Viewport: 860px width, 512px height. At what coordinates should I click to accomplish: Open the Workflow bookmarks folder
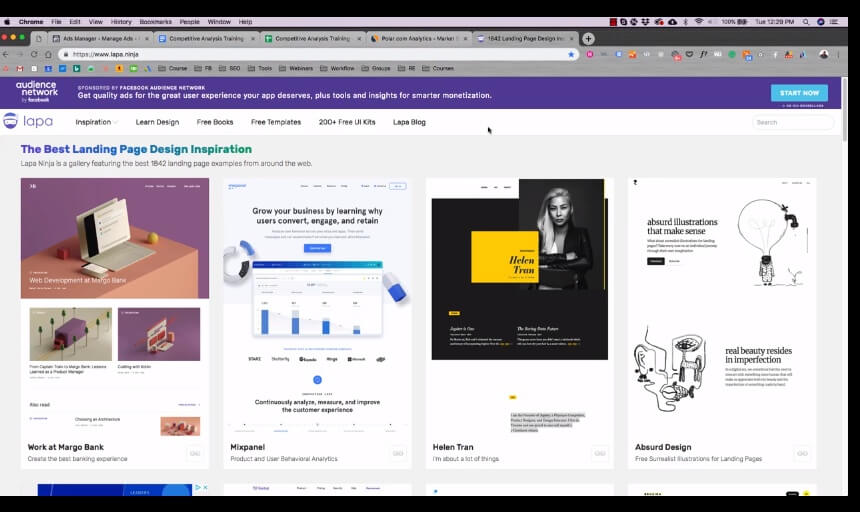[337, 69]
